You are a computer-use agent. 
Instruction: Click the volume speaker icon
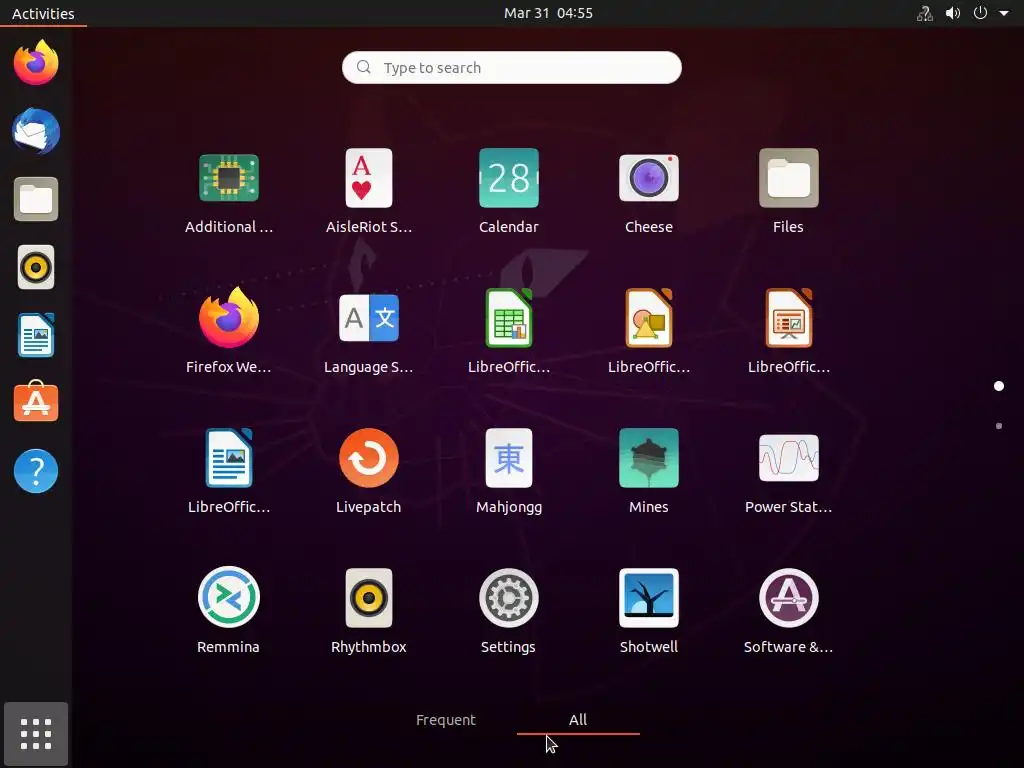953,13
